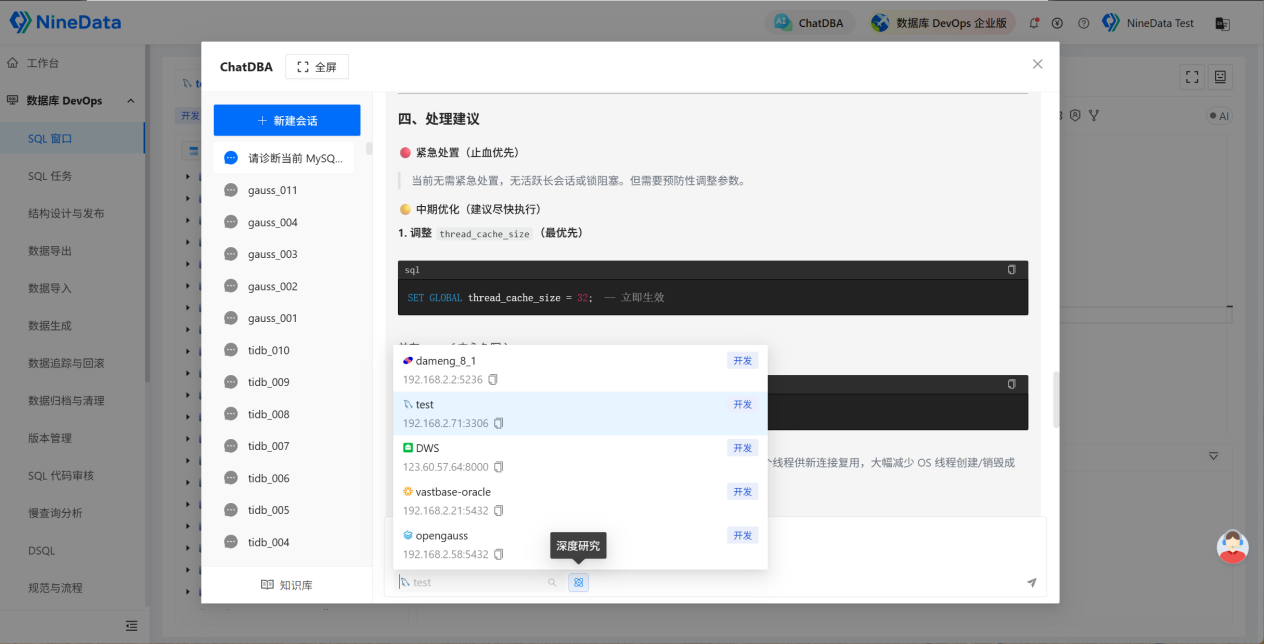Toggle the deep research atom icon
Viewport: 1264px width, 644px height.
pos(579,582)
